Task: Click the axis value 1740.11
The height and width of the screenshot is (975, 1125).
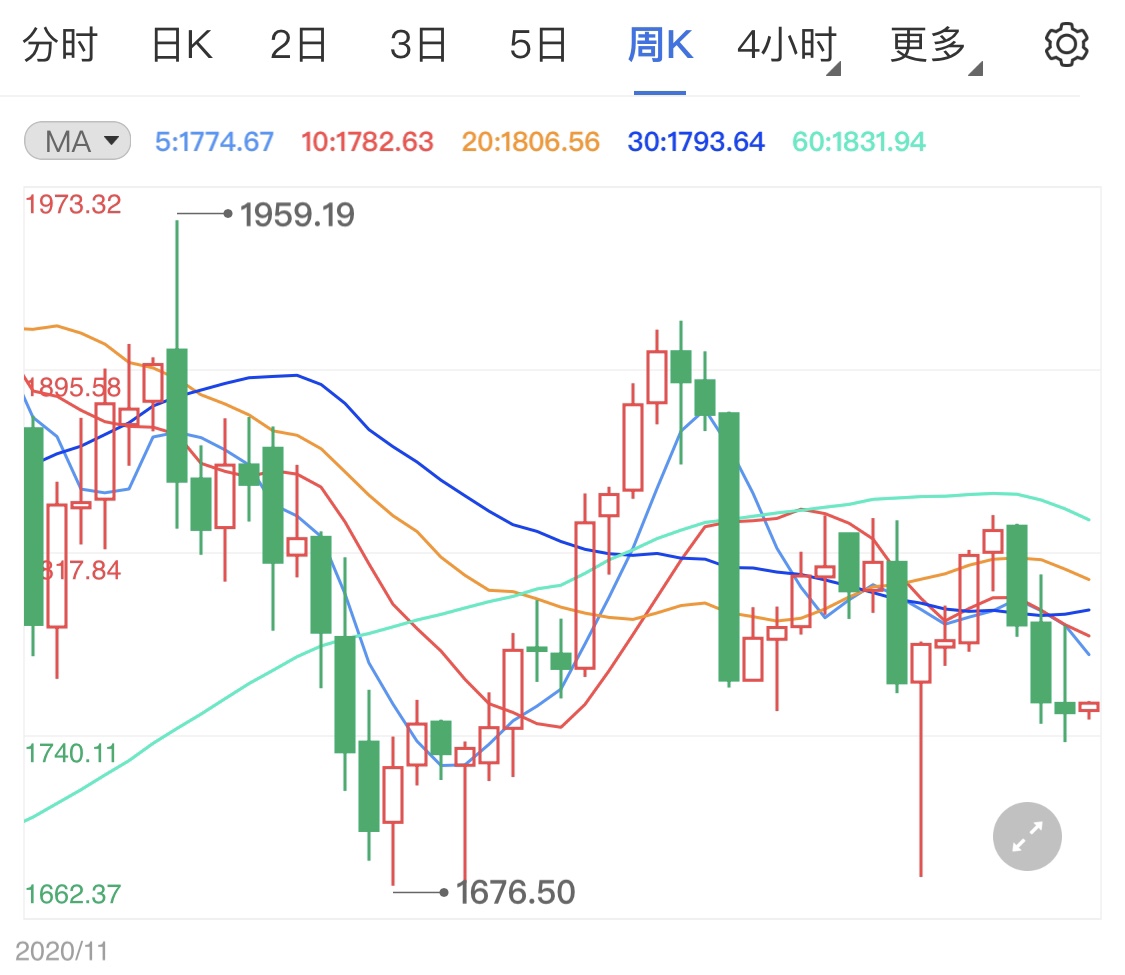Action: 71,753
